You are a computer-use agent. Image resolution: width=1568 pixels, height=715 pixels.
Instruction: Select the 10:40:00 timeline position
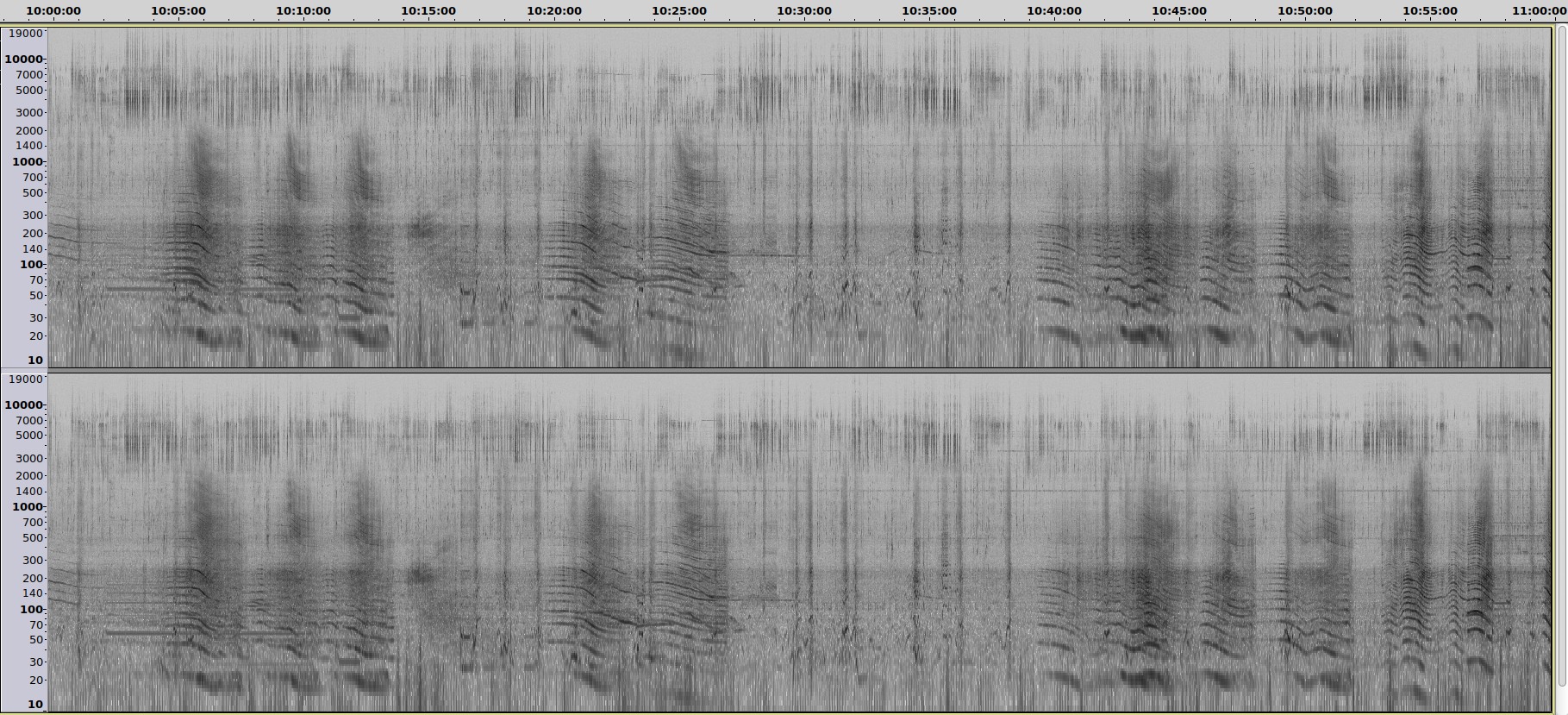(x=1054, y=11)
